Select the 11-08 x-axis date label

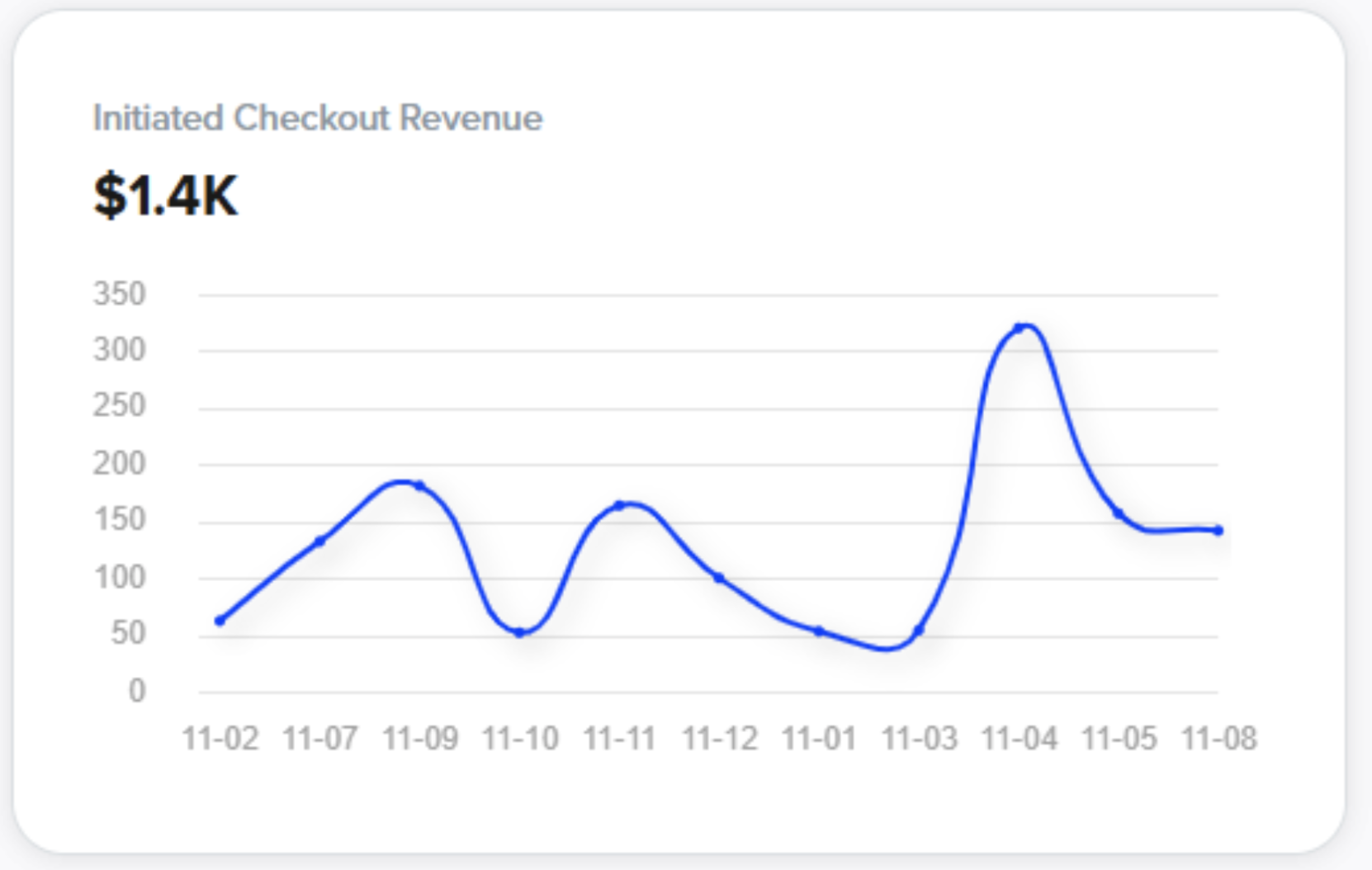click(x=1218, y=738)
